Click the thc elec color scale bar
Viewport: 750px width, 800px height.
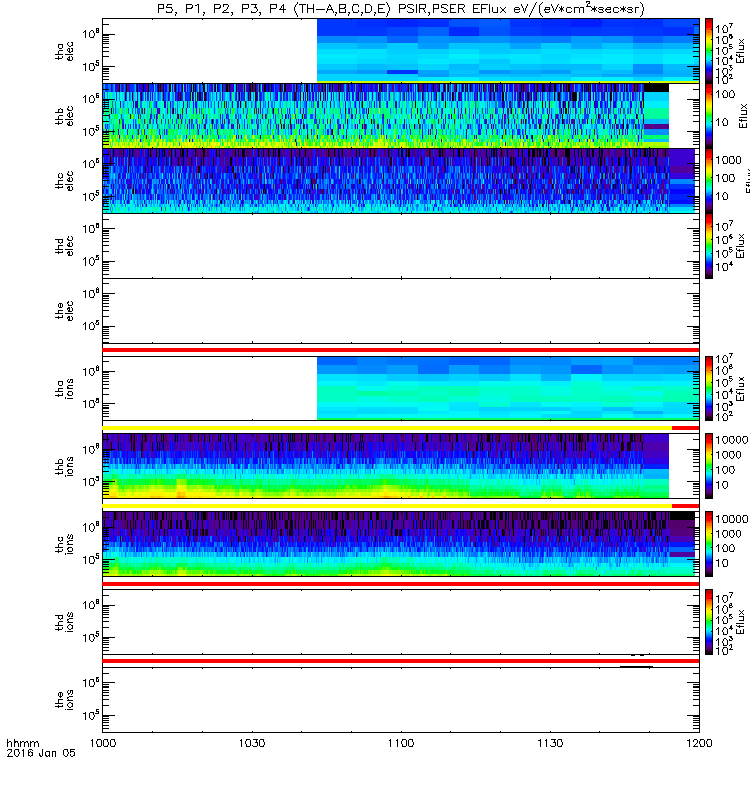click(709, 181)
